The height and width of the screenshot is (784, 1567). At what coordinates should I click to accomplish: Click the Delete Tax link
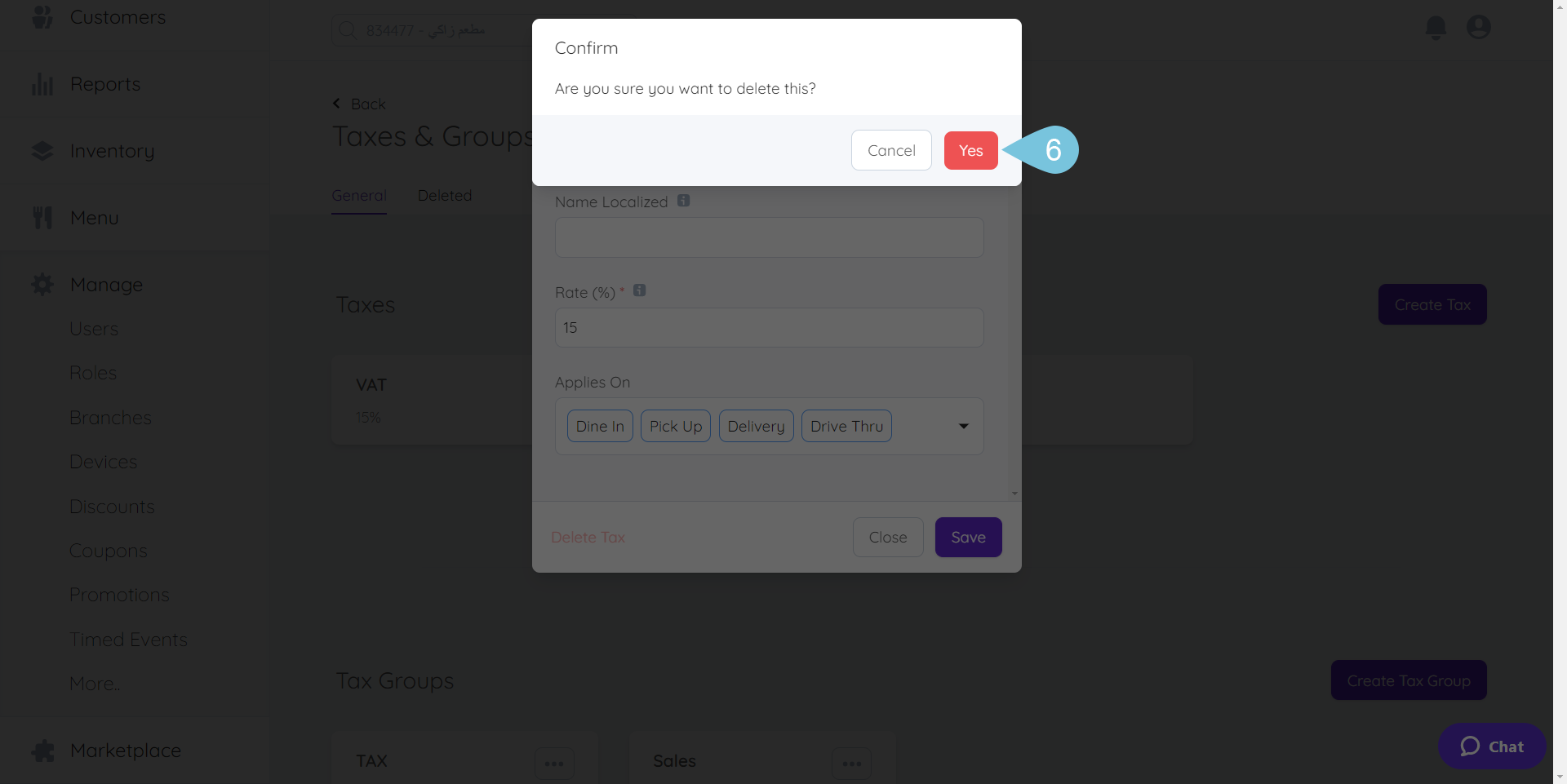[588, 538]
